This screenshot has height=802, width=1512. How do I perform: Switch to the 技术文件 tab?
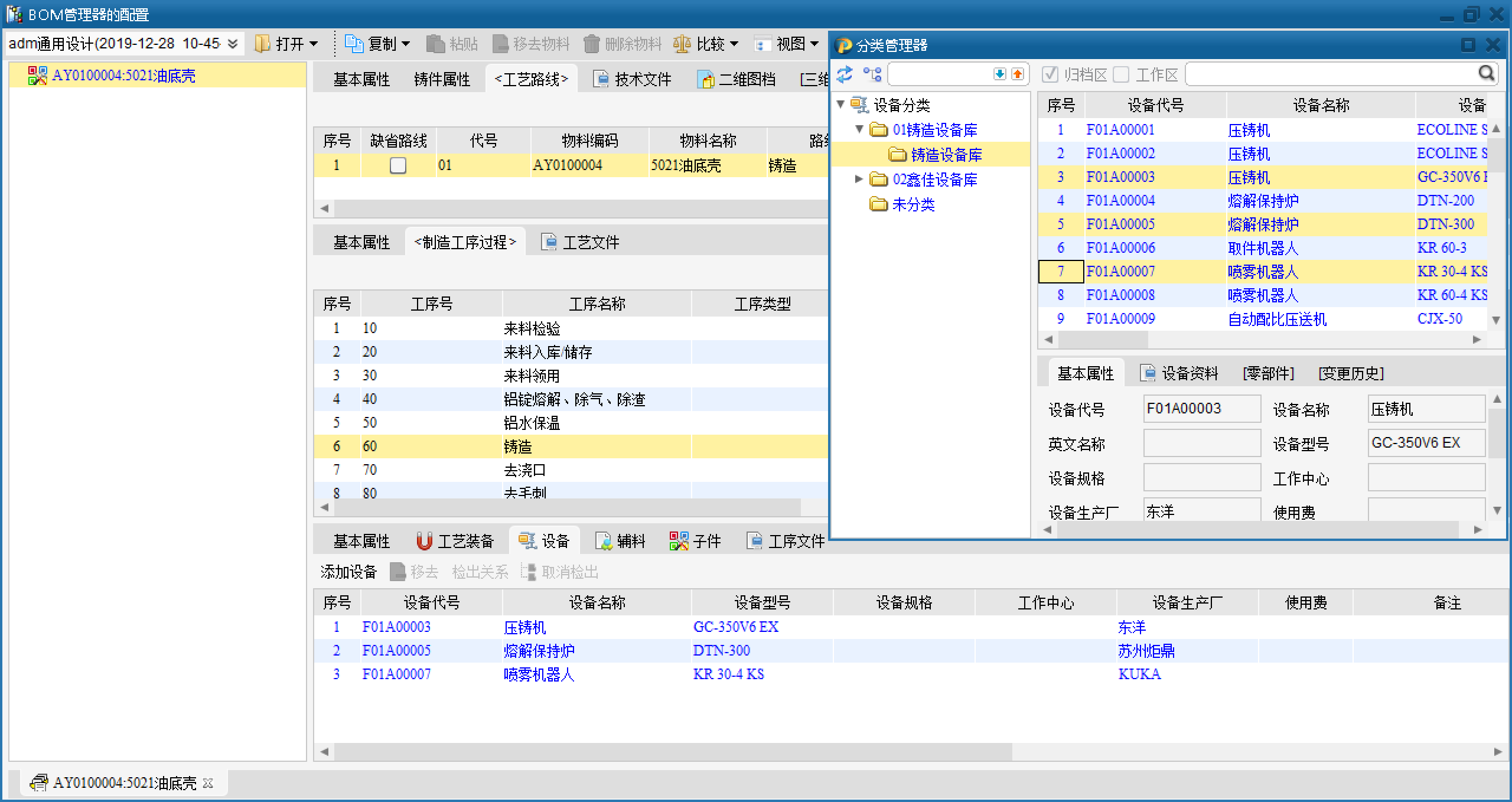634,79
